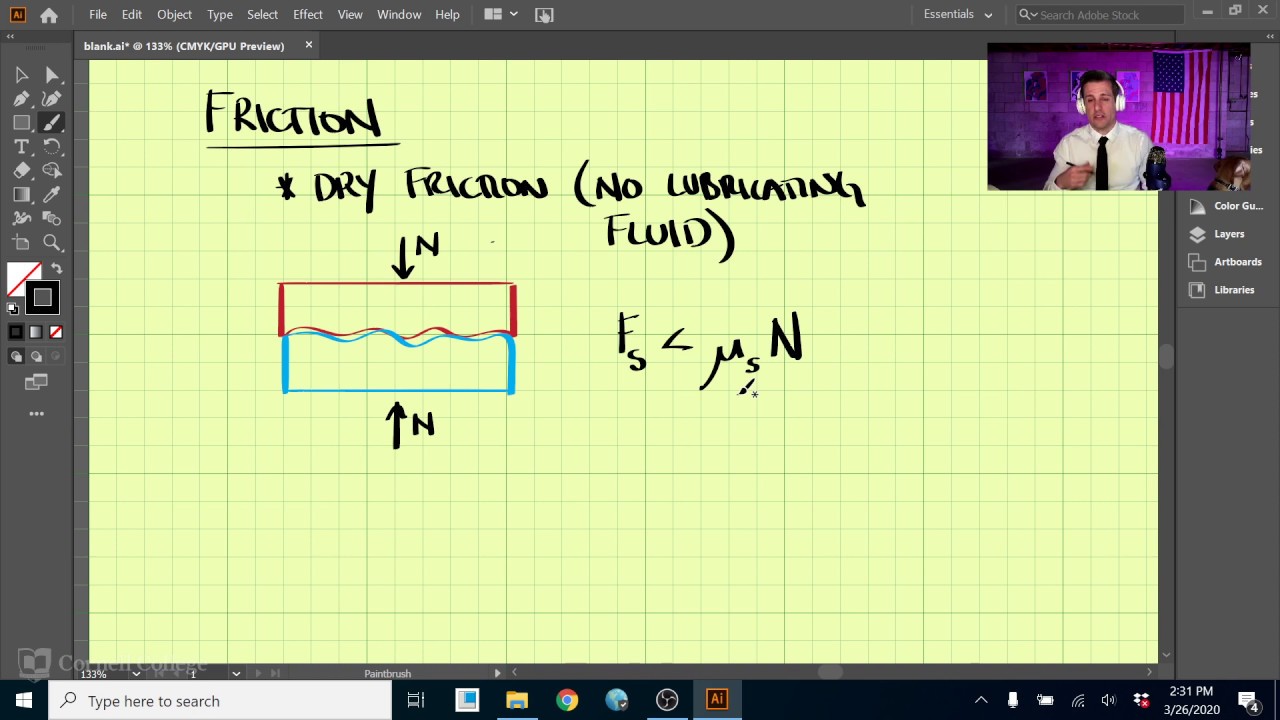Select the Direct Selection tool
Image resolution: width=1280 pixels, height=720 pixels.
pyautogui.click(x=52, y=75)
